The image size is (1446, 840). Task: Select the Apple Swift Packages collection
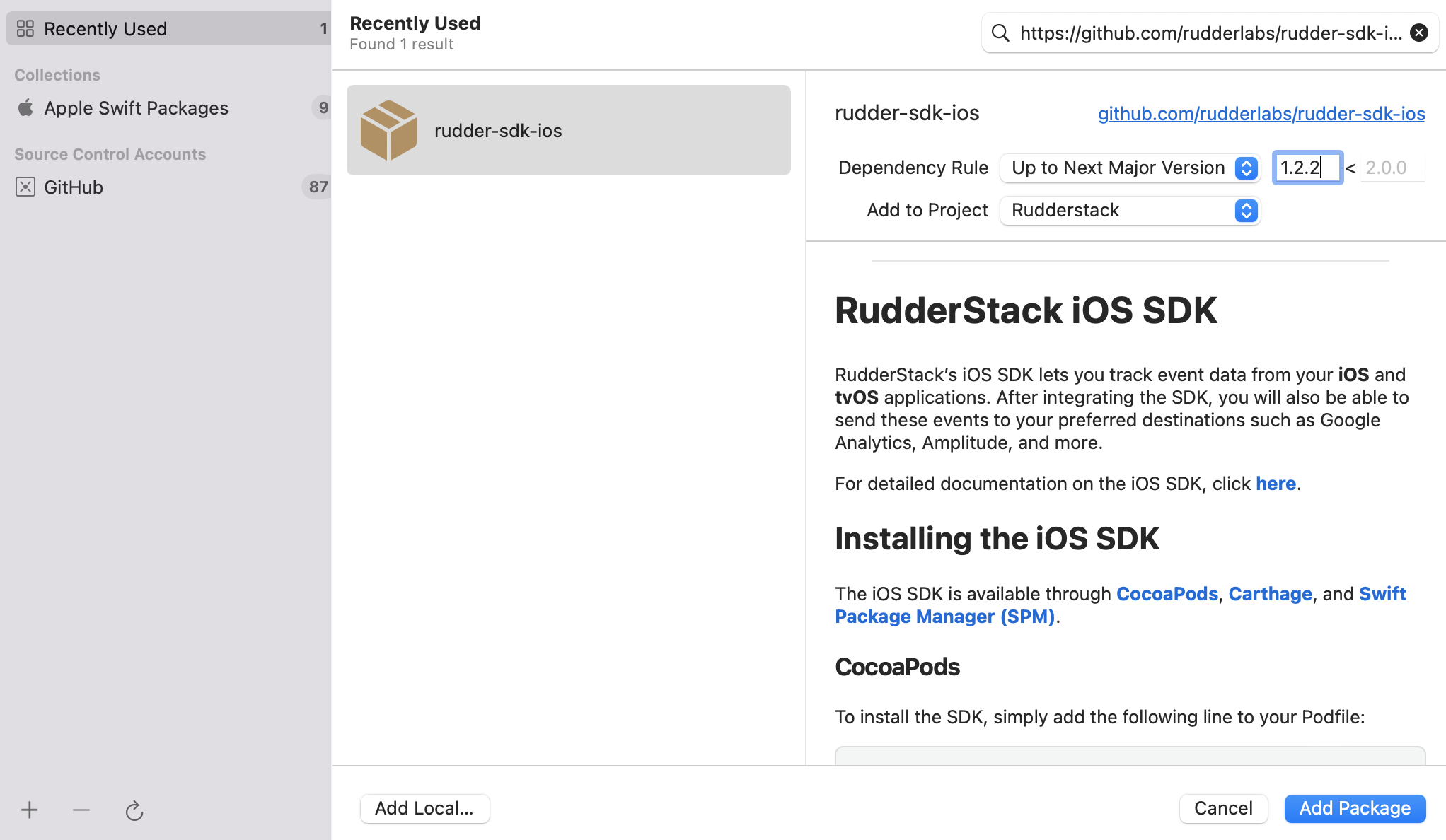click(x=137, y=107)
